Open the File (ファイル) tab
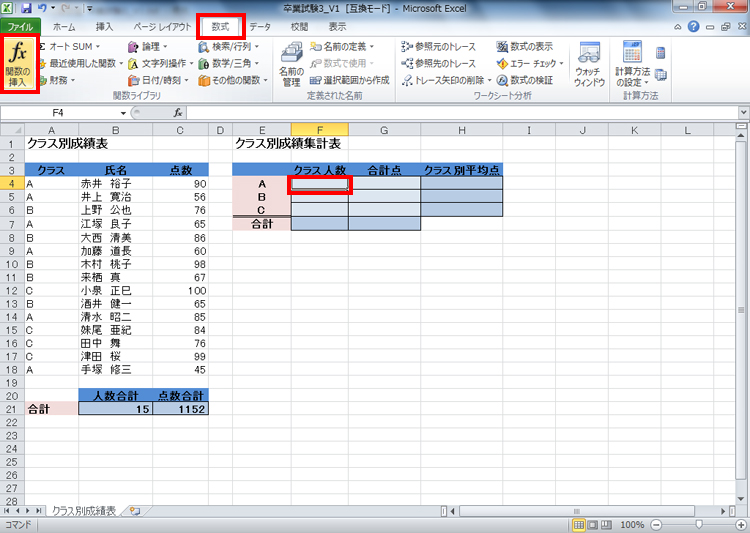 (21, 27)
